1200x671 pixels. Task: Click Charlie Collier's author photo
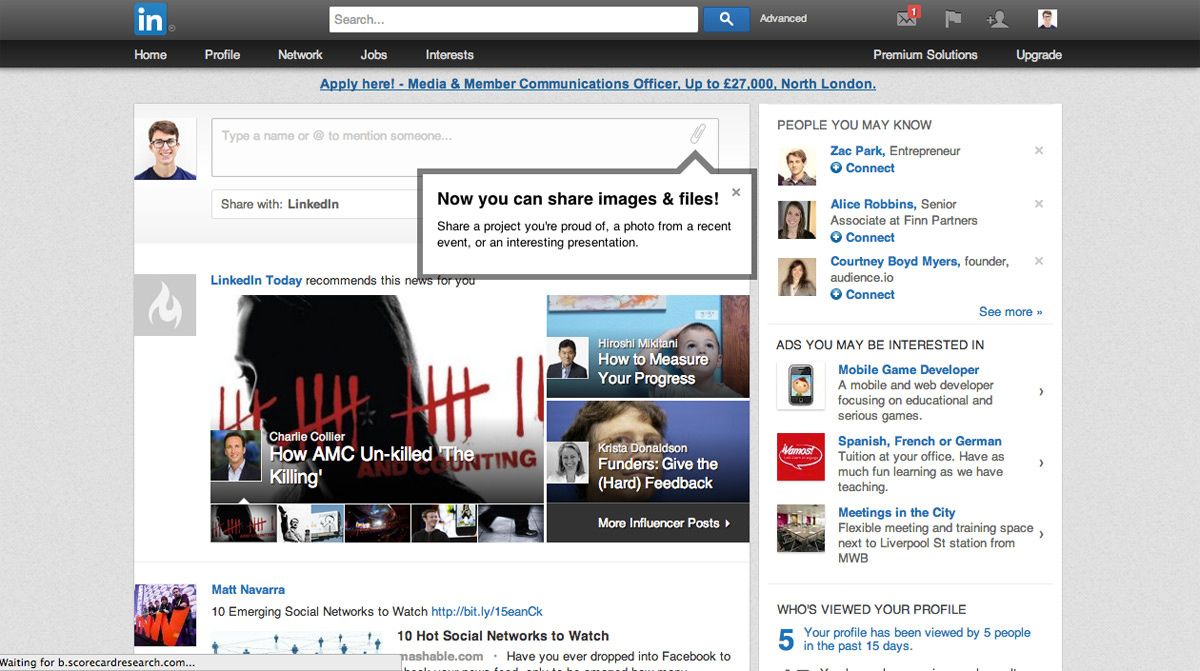[236, 456]
